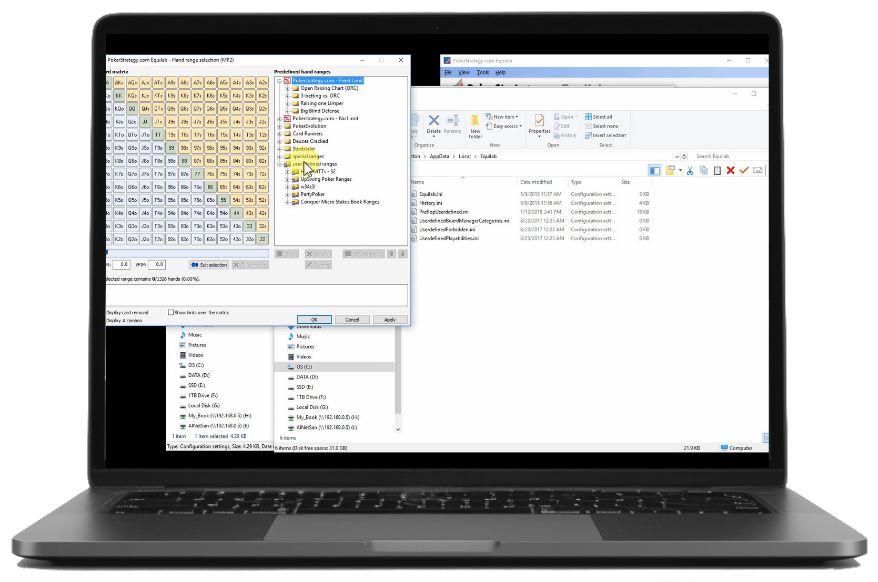Click Select all in the ribbon

[x=602, y=117]
